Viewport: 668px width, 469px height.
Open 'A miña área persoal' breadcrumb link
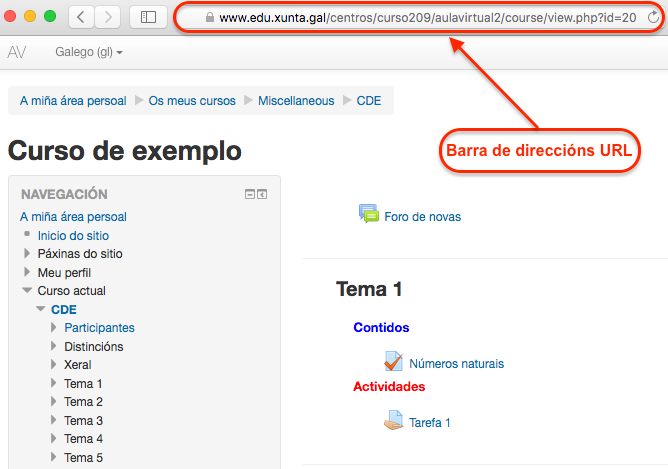click(x=73, y=101)
